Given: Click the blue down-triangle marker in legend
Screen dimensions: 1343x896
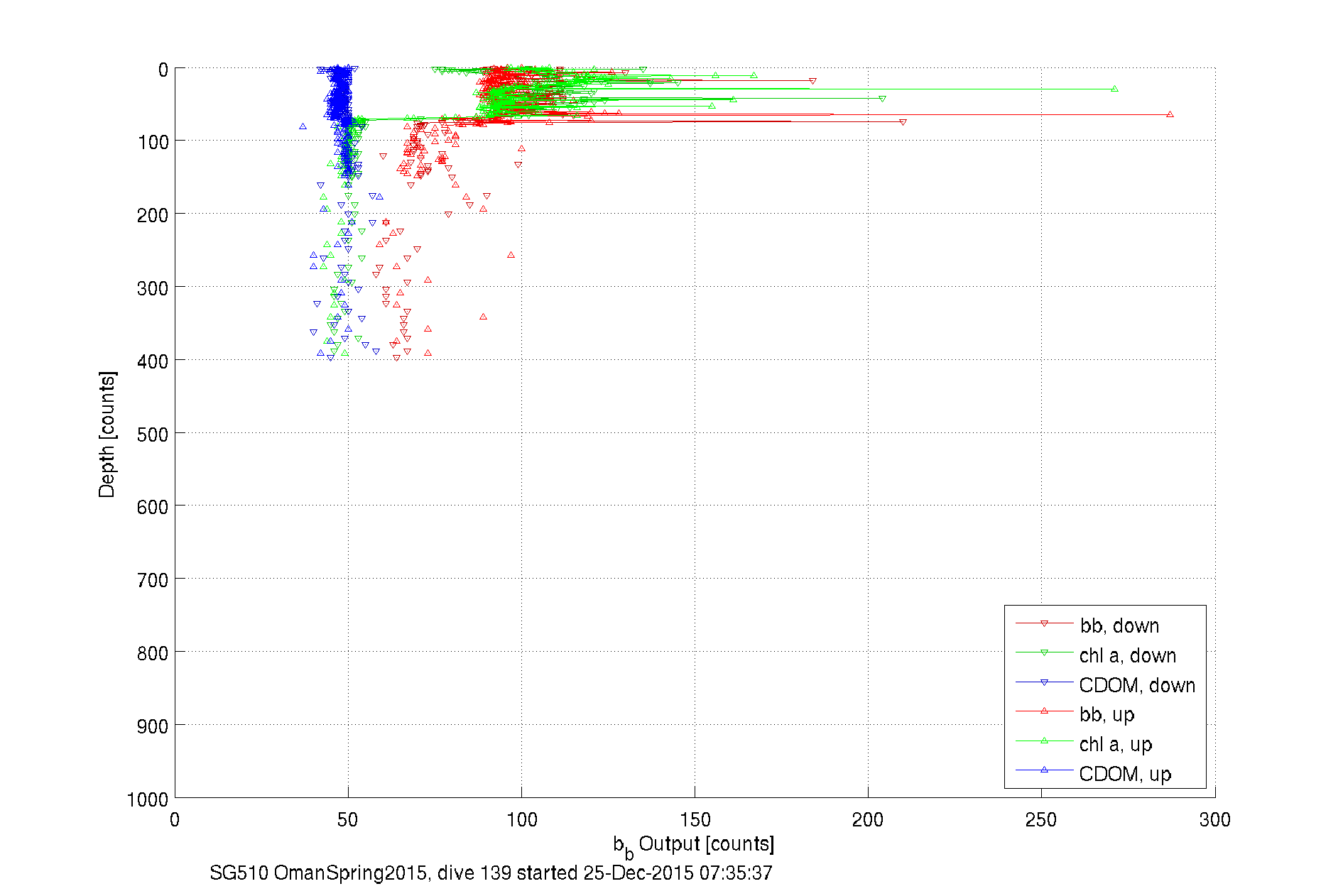Looking at the screenshot, I should click(1044, 682).
